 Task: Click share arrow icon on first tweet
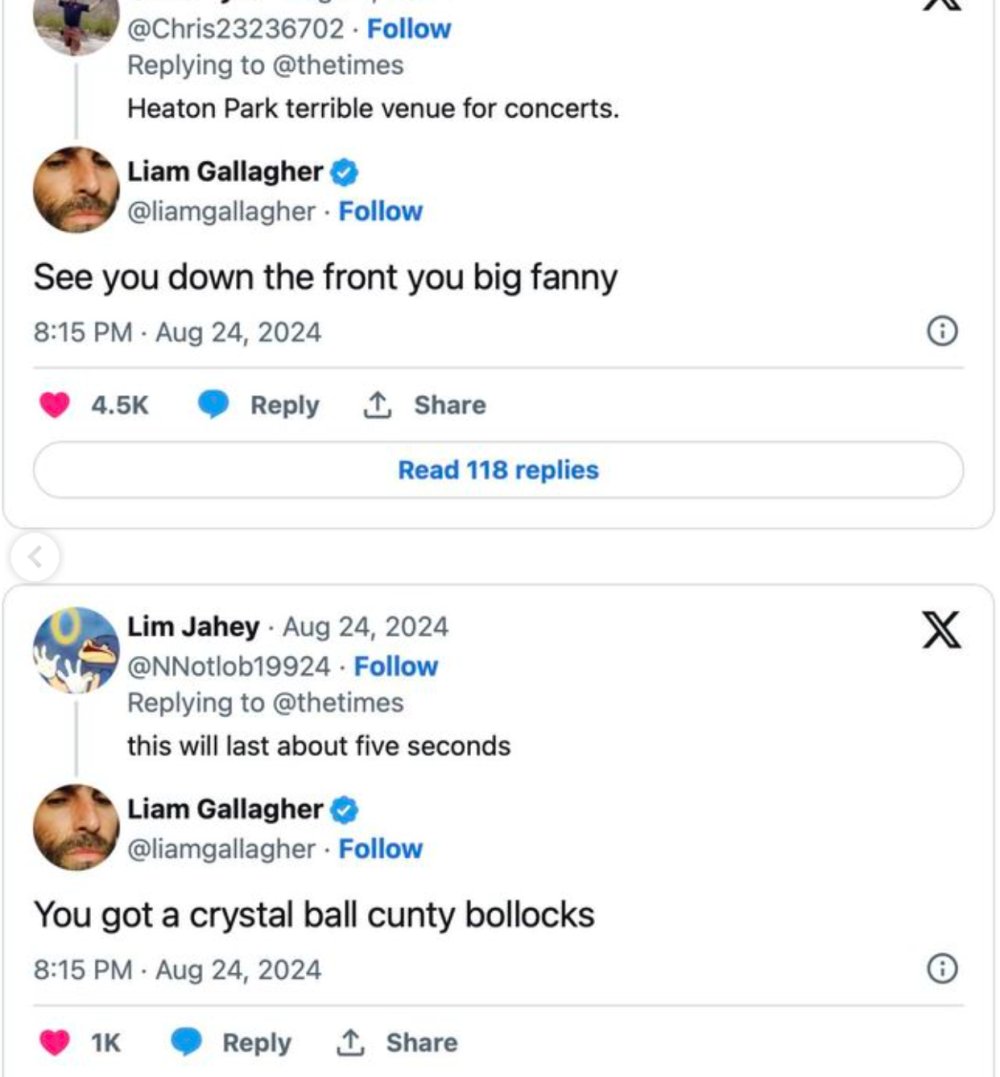pyautogui.click(x=376, y=405)
